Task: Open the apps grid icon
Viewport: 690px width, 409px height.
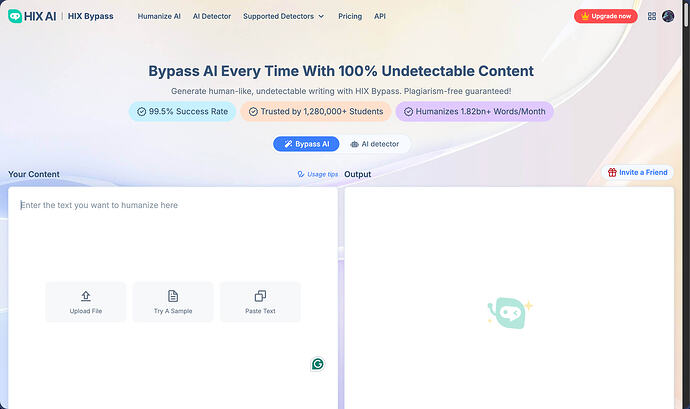Action: 652,16
